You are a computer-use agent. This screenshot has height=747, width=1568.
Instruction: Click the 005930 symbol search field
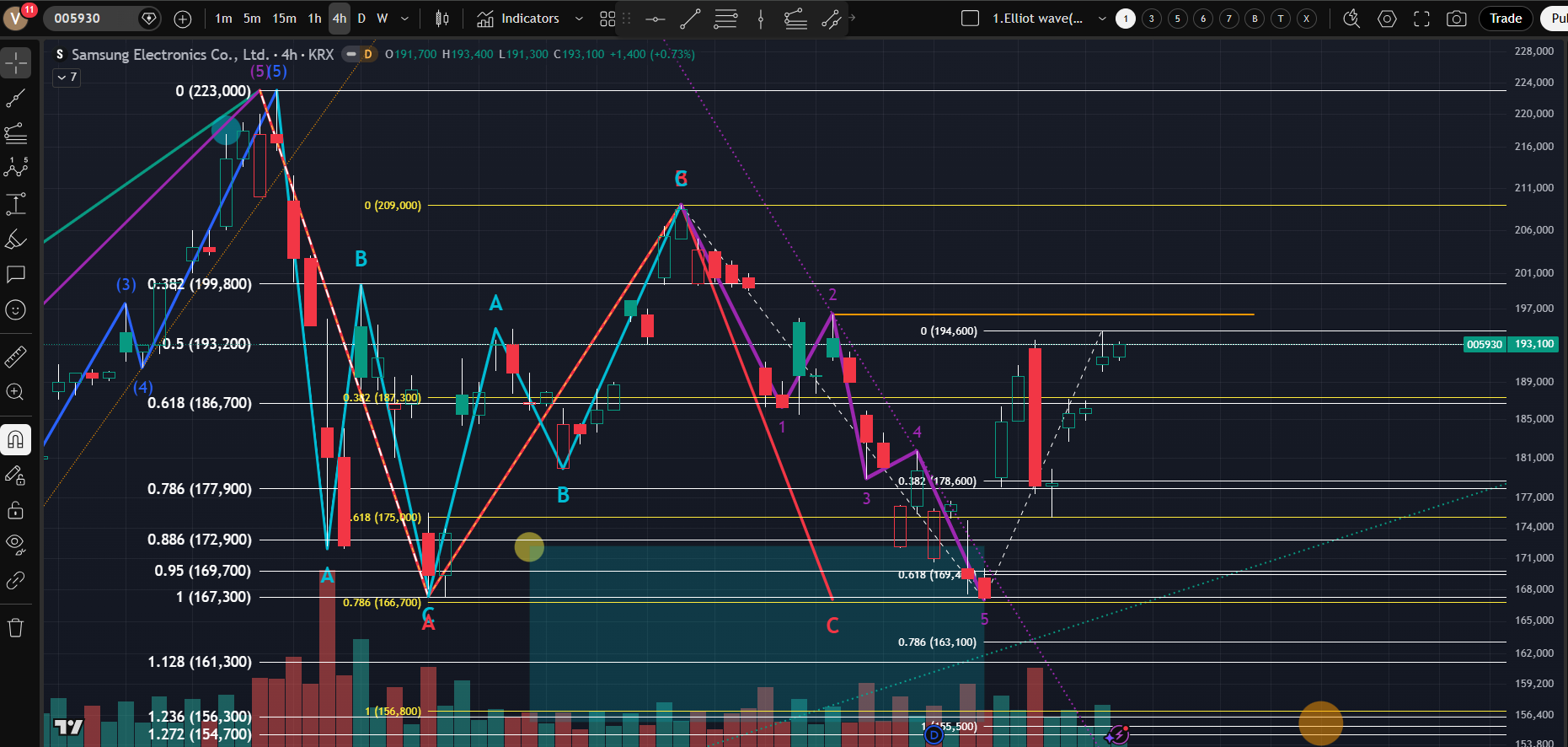[x=88, y=19]
